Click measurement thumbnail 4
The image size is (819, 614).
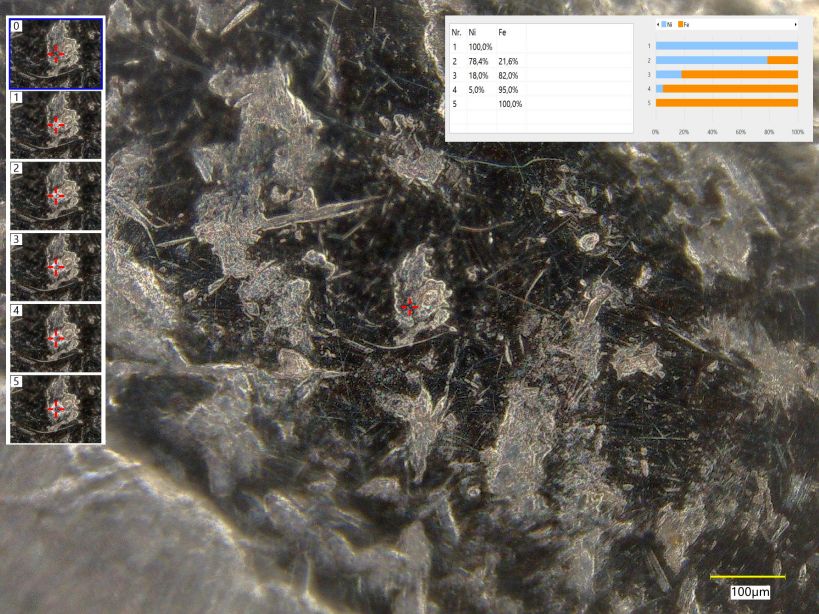tap(56, 337)
